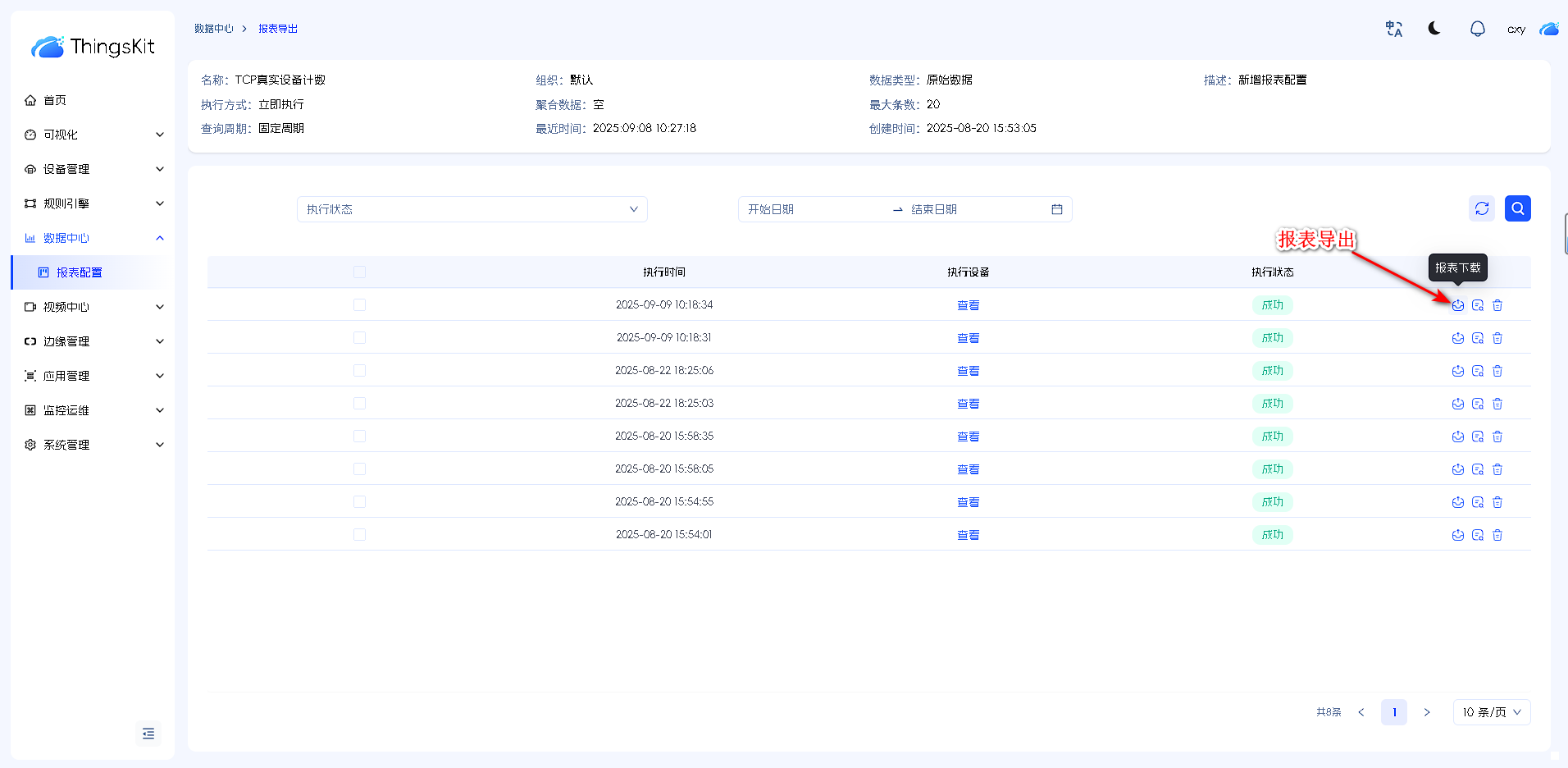The image size is (1568, 768).
Task: Open the 执行状态 dropdown filter
Action: pyautogui.click(x=472, y=209)
